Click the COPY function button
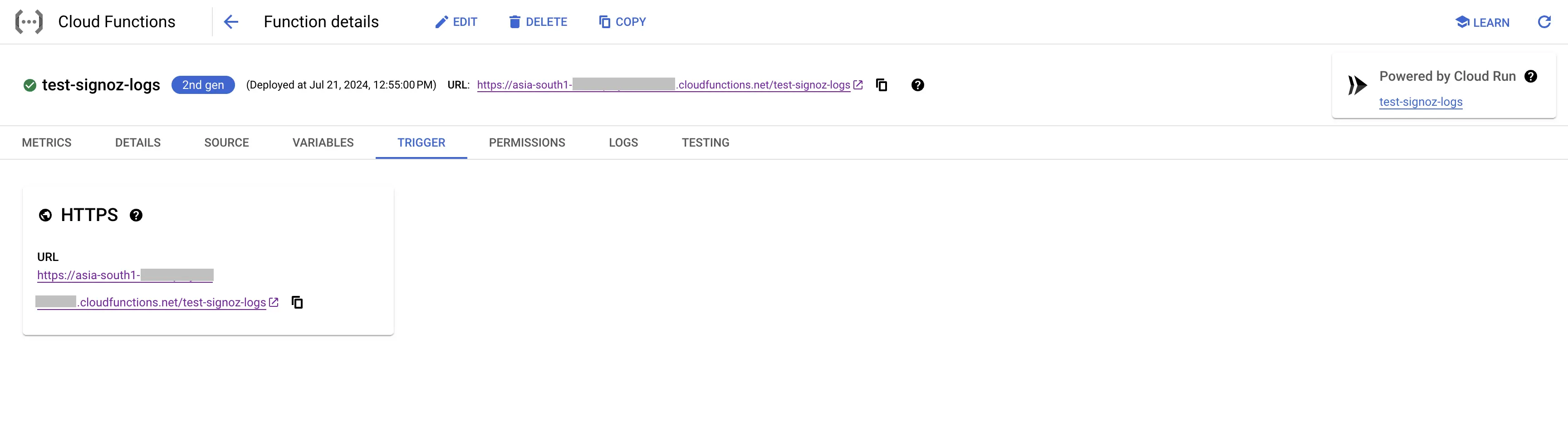This screenshot has width=1568, height=423. click(622, 22)
